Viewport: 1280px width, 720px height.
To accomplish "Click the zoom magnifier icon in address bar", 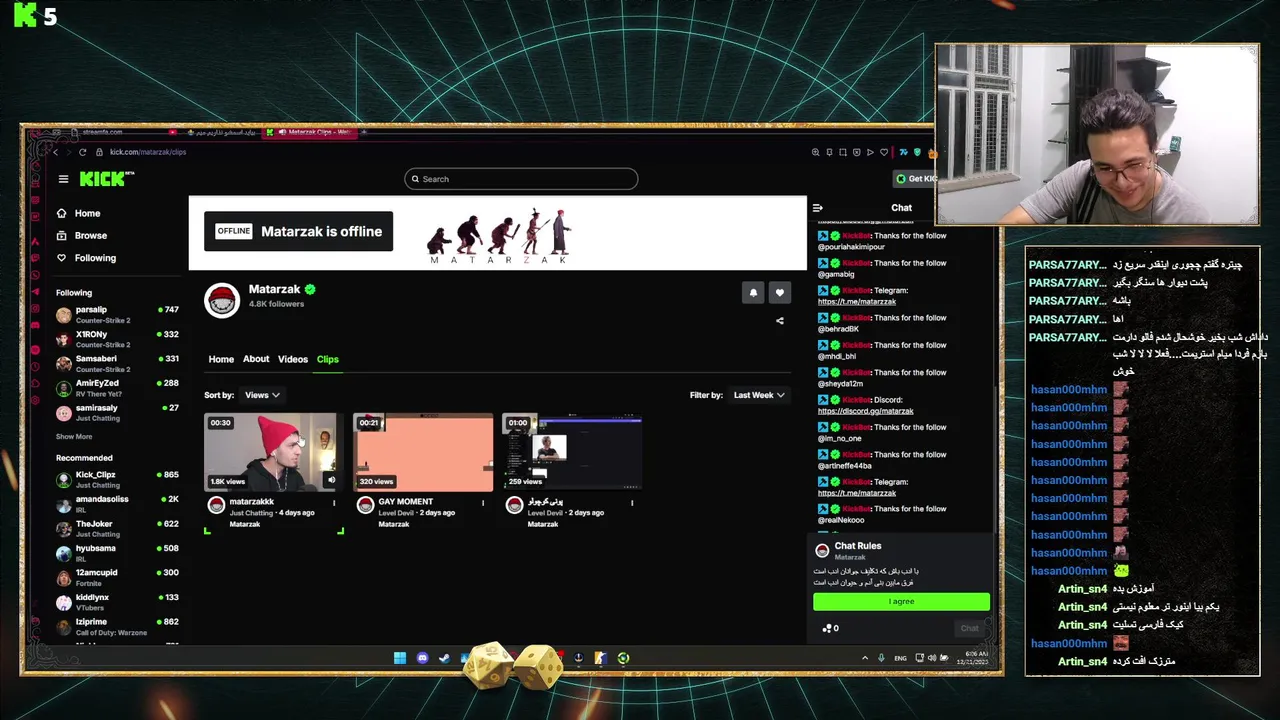I will [x=816, y=152].
